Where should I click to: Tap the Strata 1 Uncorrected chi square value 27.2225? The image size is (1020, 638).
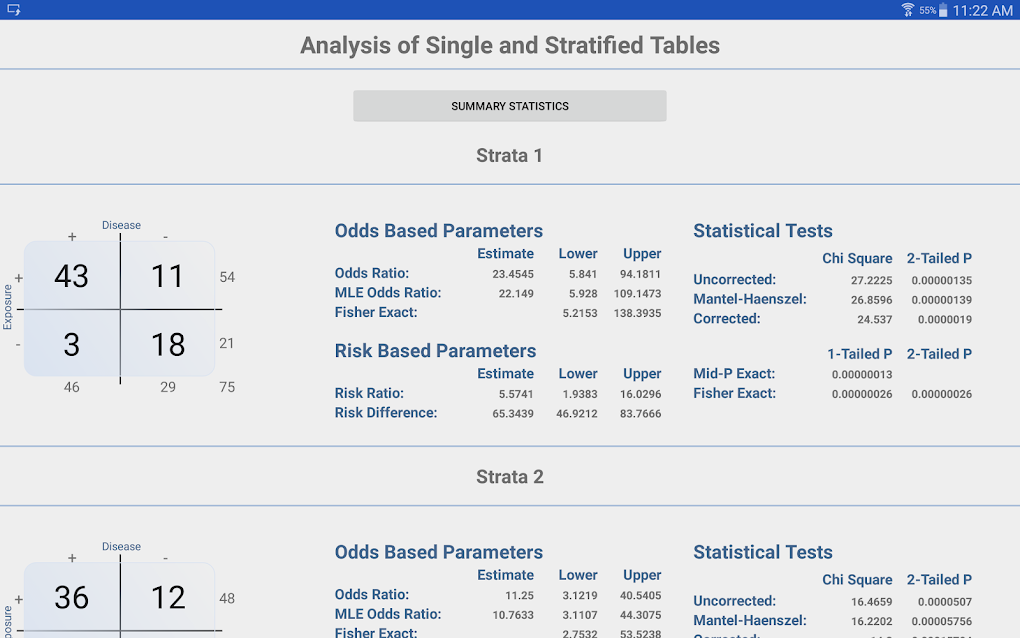pyautogui.click(x=871, y=281)
